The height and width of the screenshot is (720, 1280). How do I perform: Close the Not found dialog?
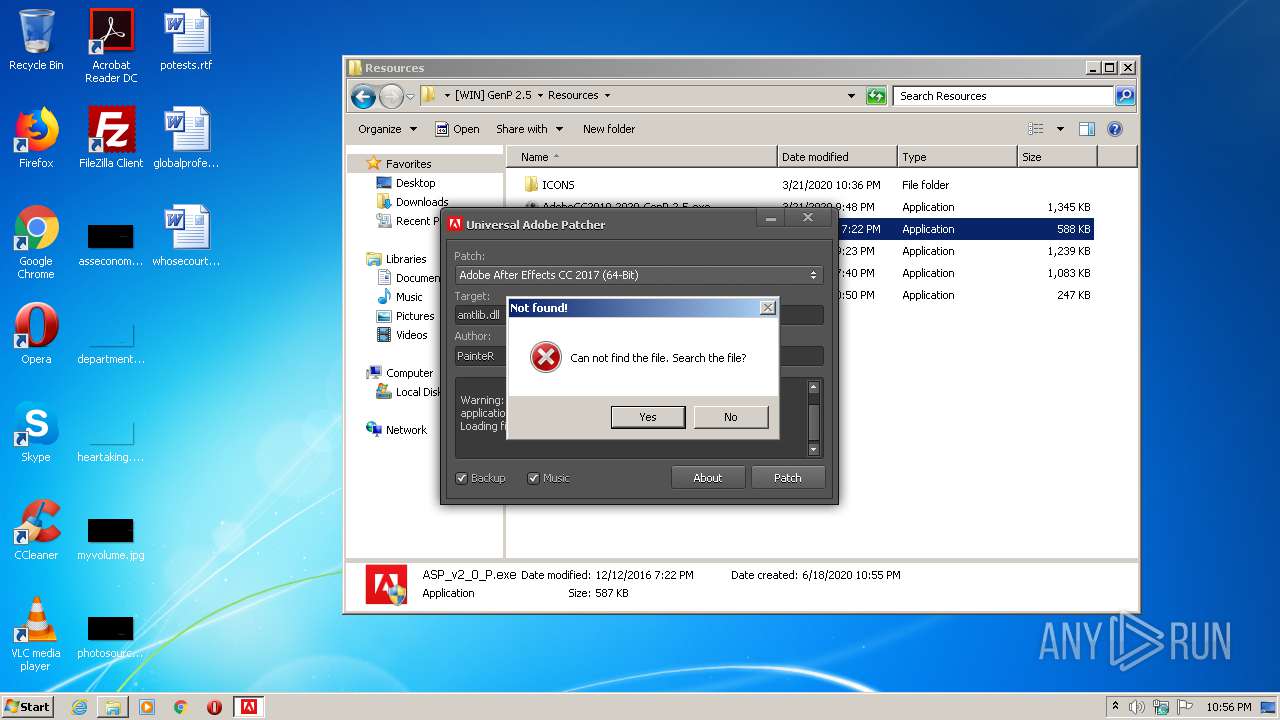767,308
